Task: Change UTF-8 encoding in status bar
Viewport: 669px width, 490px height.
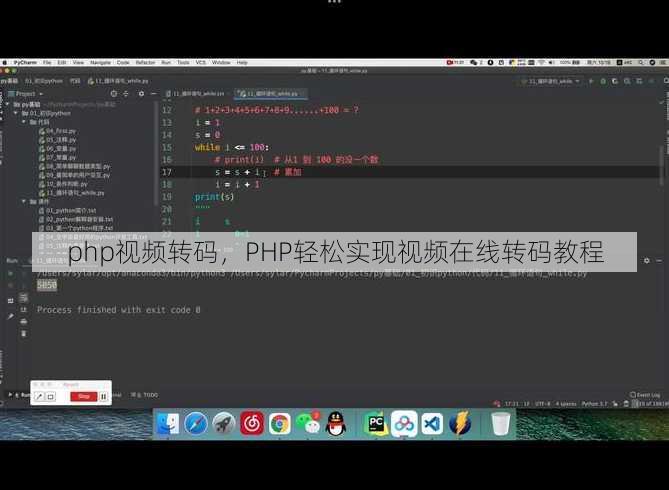Action: pyautogui.click(x=543, y=404)
